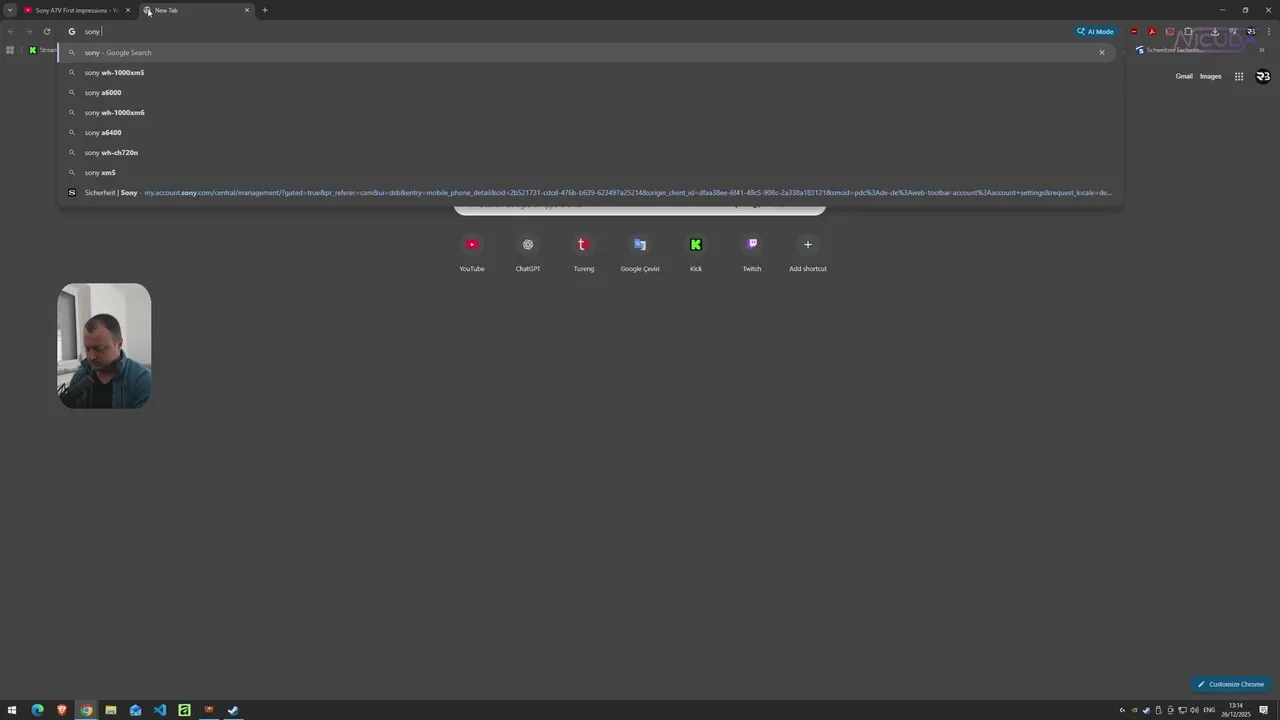Open the Extensions puzzle icon
Image resolution: width=1280 pixels, height=720 pixels.
(1188, 31)
